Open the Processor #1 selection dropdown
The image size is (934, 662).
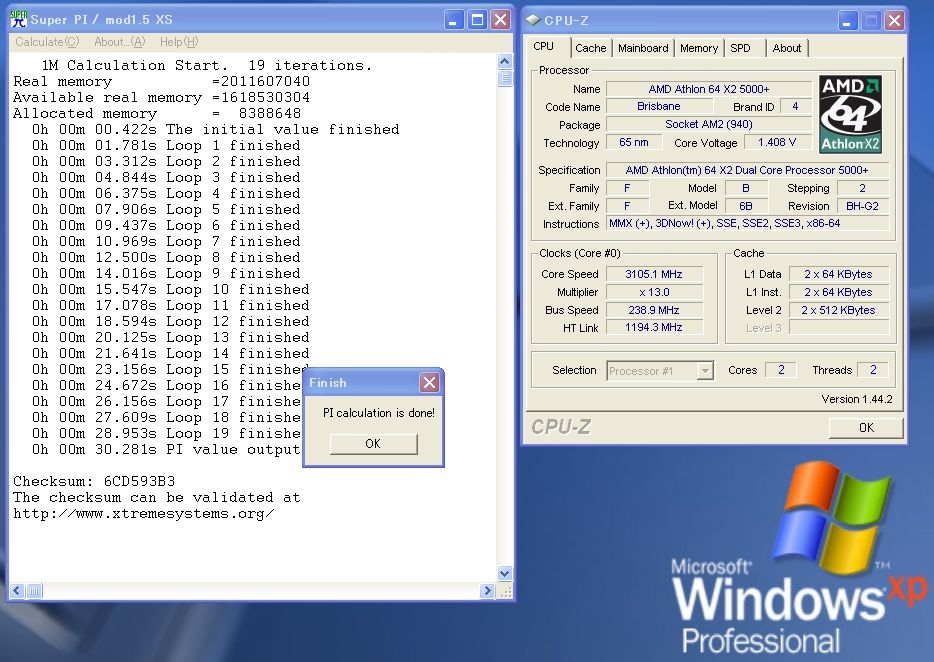pyautogui.click(x=705, y=371)
